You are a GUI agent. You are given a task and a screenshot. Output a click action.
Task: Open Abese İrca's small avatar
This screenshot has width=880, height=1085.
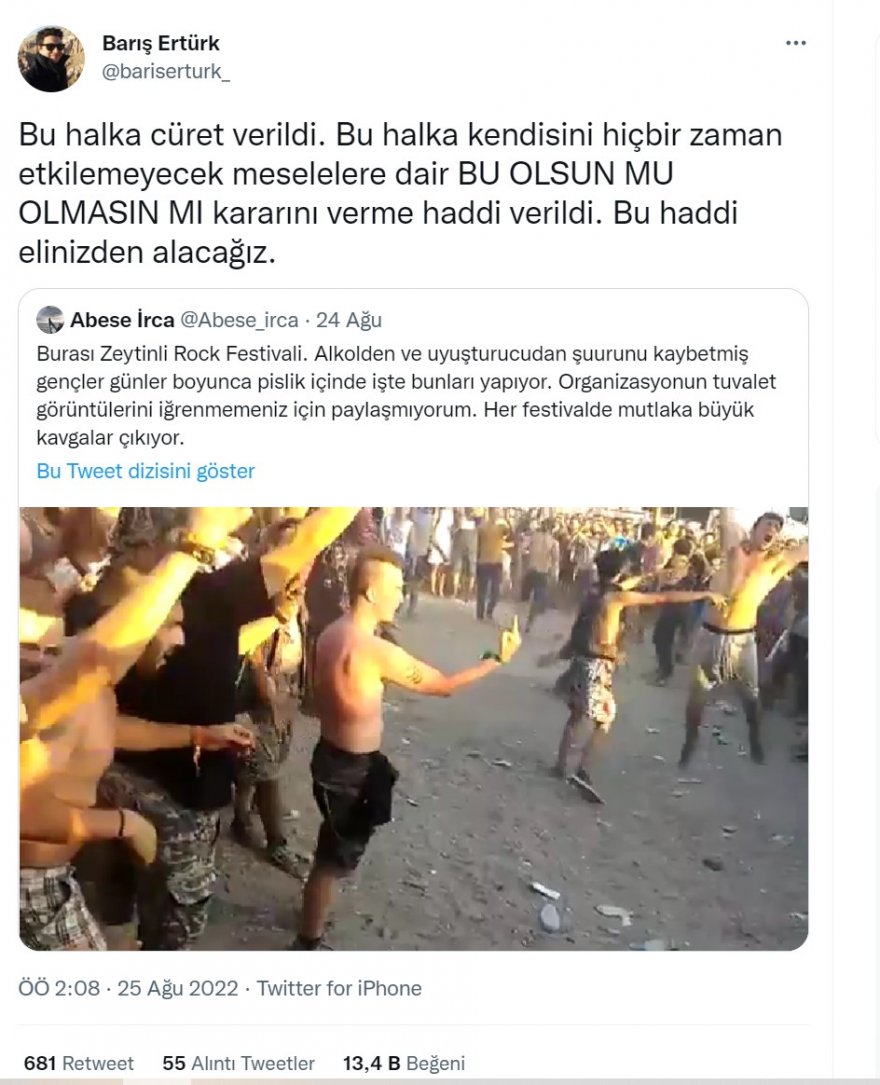click(x=50, y=320)
